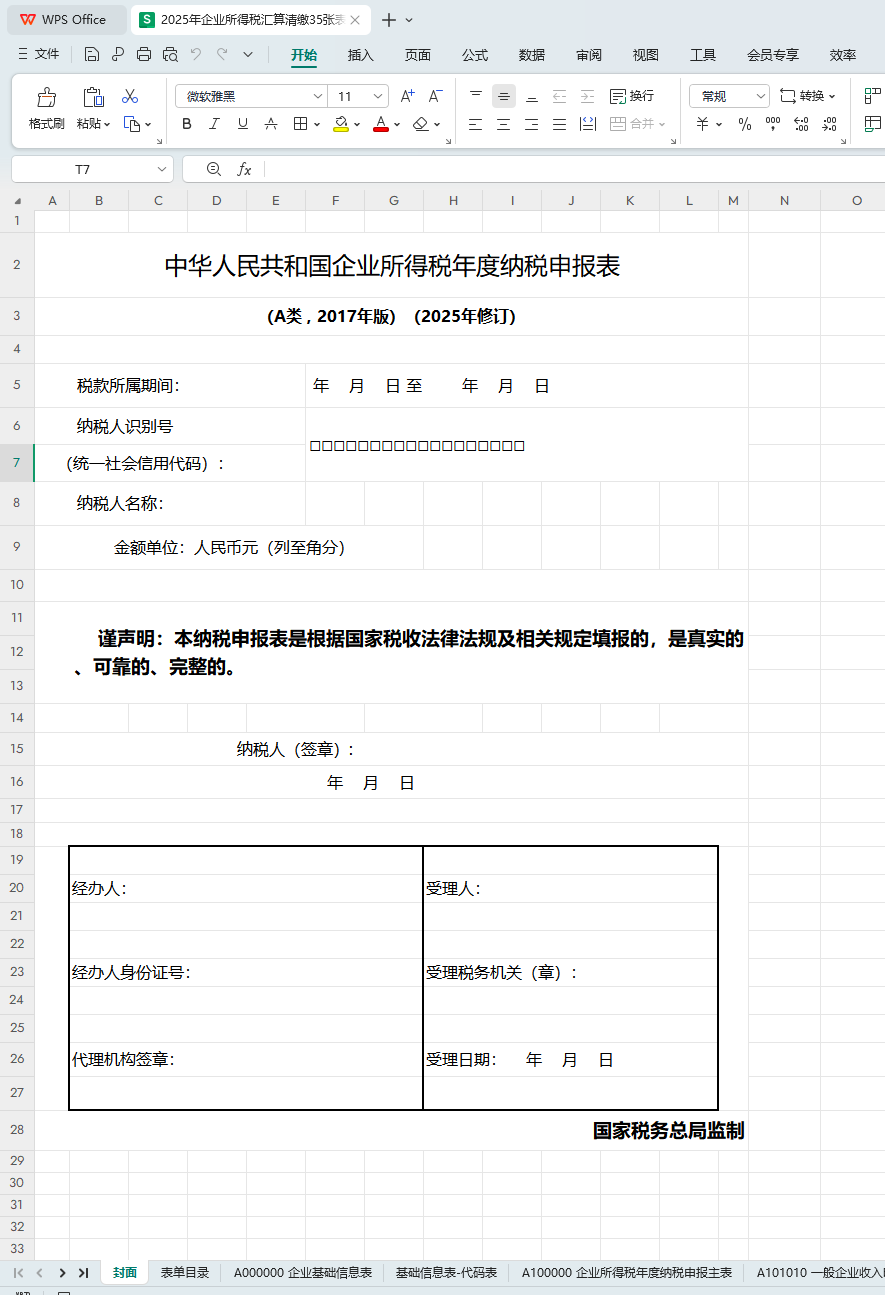Toggle align text right
Image resolution: width=885 pixels, height=1295 pixels.
(532, 124)
